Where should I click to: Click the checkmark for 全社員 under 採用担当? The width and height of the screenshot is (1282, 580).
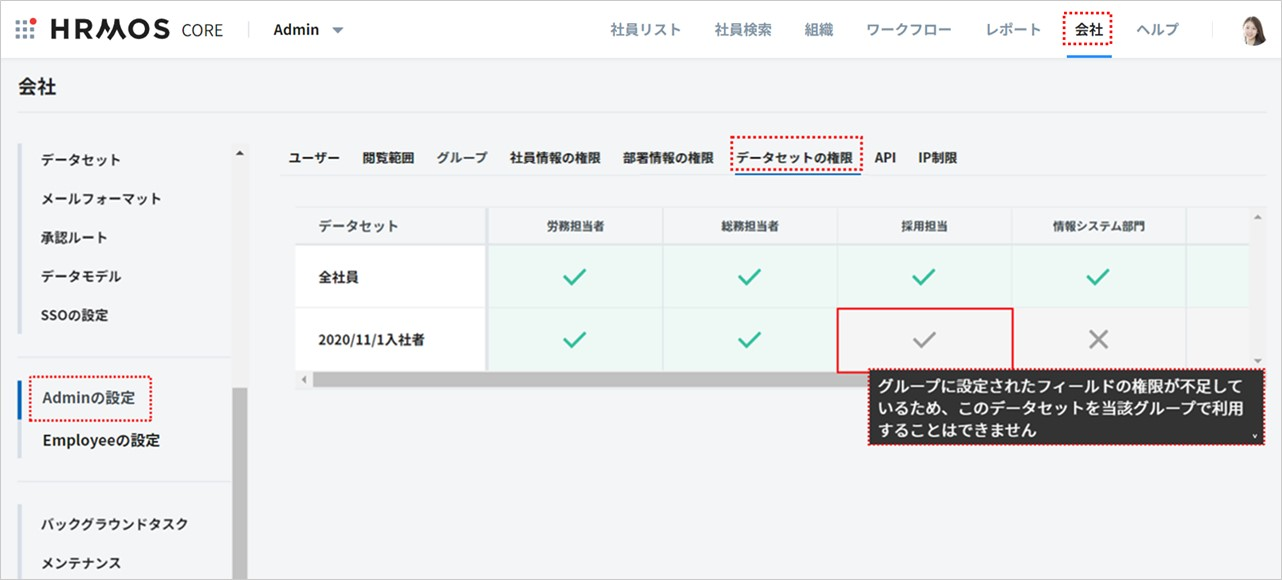pos(924,277)
